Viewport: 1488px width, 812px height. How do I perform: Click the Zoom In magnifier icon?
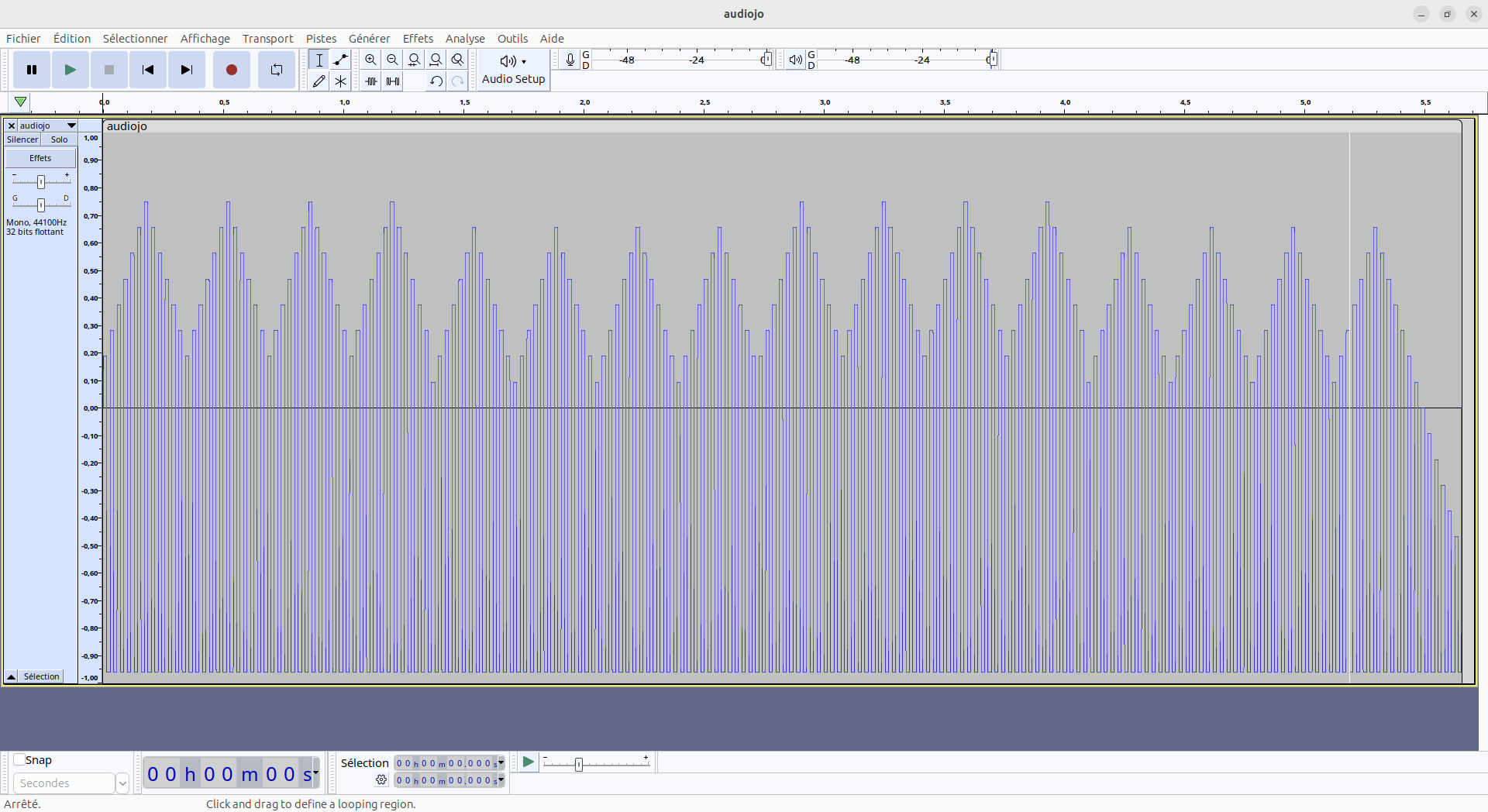pos(371,60)
